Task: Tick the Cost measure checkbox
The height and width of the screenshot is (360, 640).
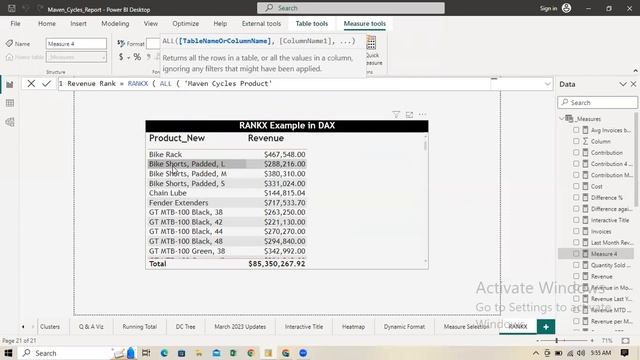Action: (x=576, y=186)
